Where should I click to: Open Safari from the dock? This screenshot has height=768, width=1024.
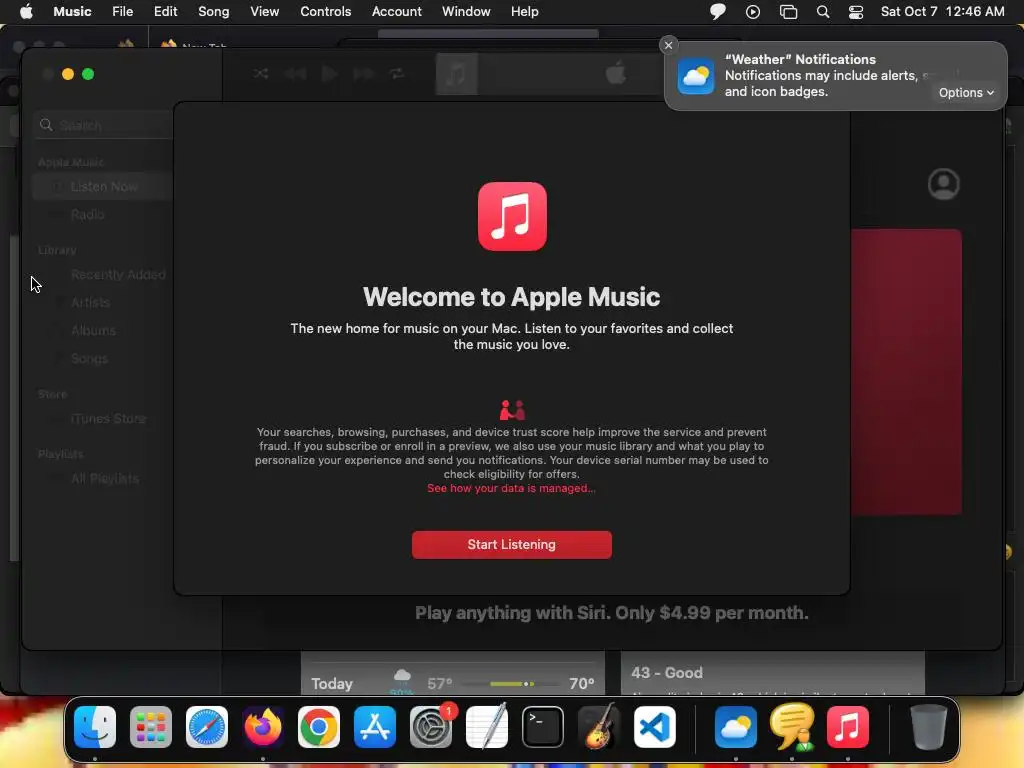(207, 727)
